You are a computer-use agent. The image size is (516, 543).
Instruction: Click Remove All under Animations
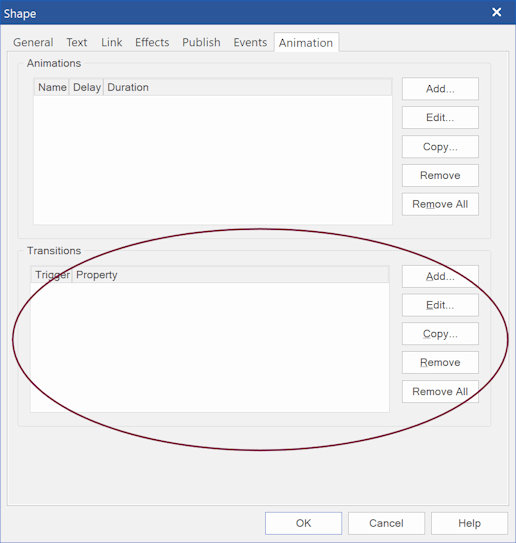[x=440, y=204]
